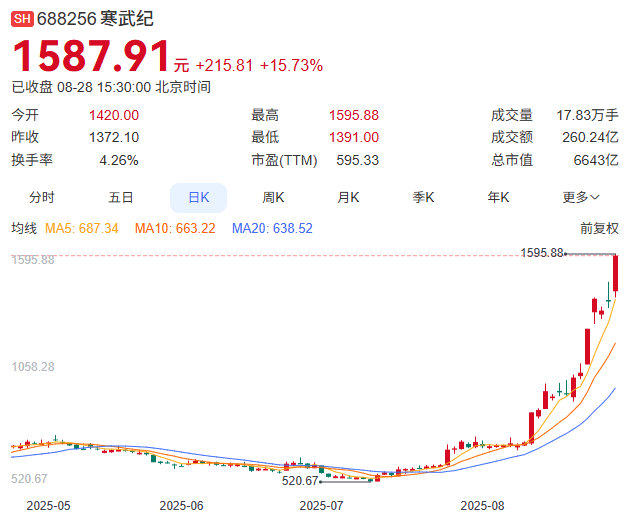Select the 日K daily candlestick tab
The image size is (629, 523).
(199, 198)
